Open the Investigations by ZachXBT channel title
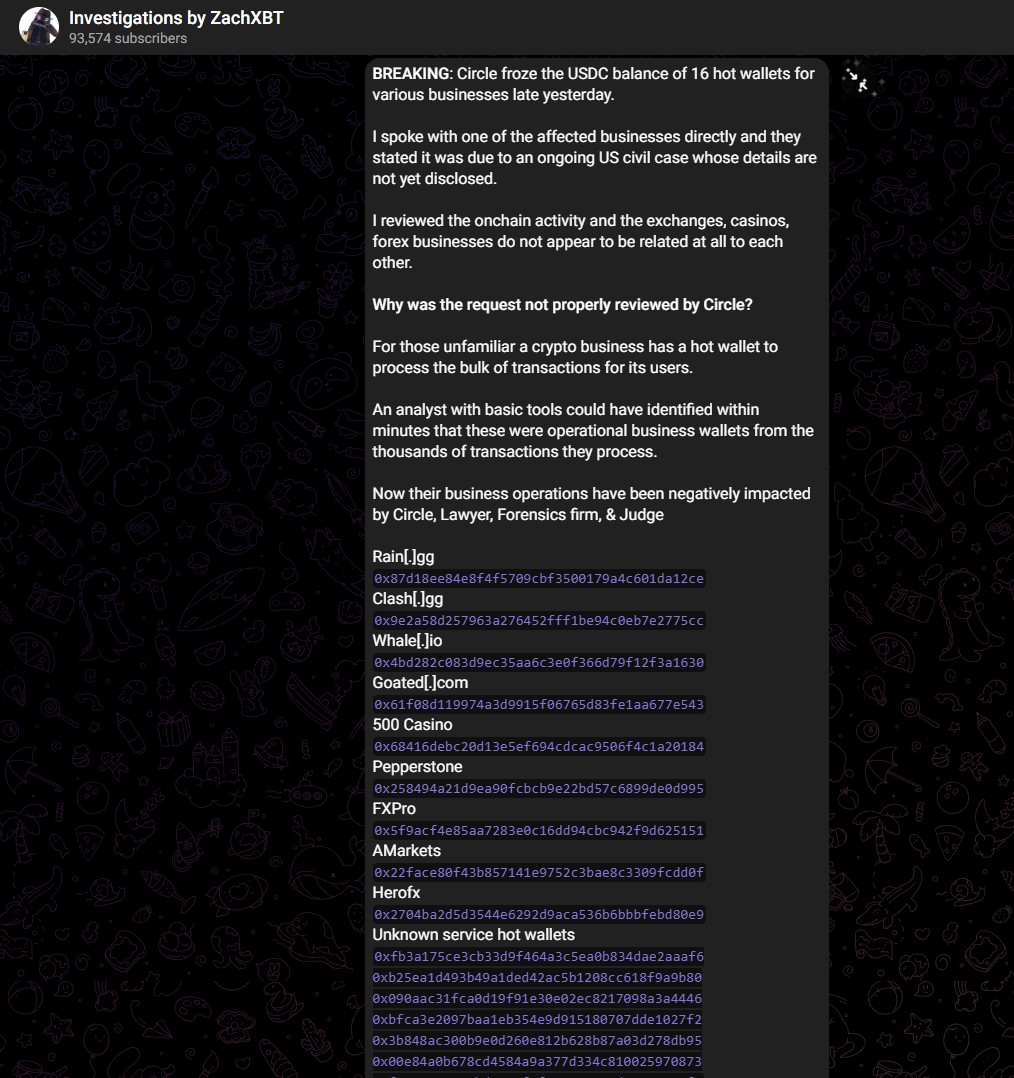This screenshot has width=1014, height=1078. click(x=176, y=18)
